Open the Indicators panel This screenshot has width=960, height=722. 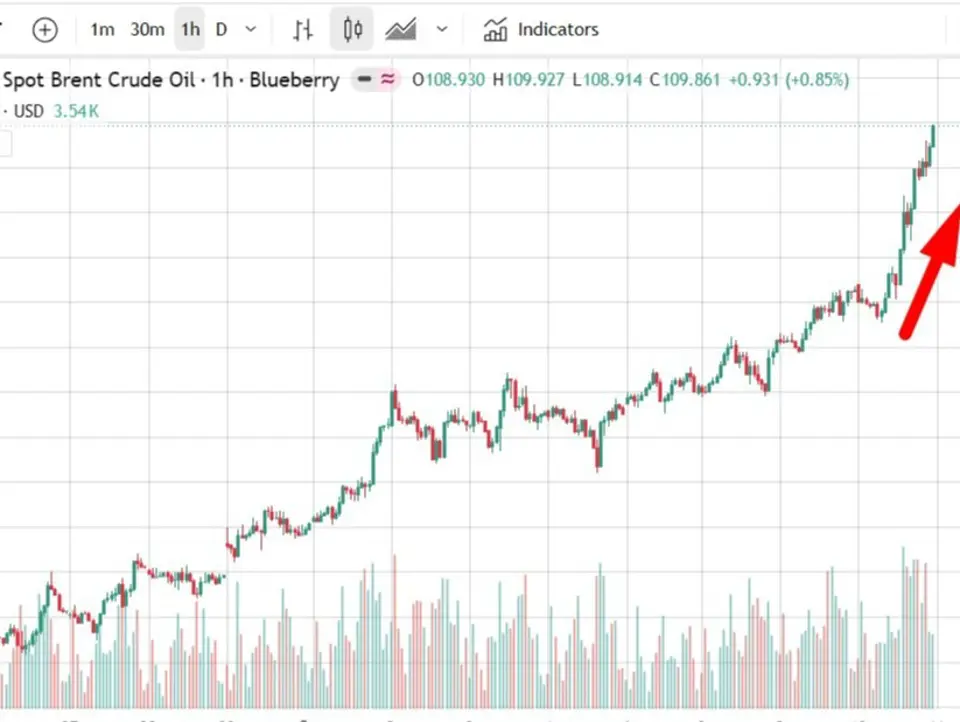tap(541, 29)
